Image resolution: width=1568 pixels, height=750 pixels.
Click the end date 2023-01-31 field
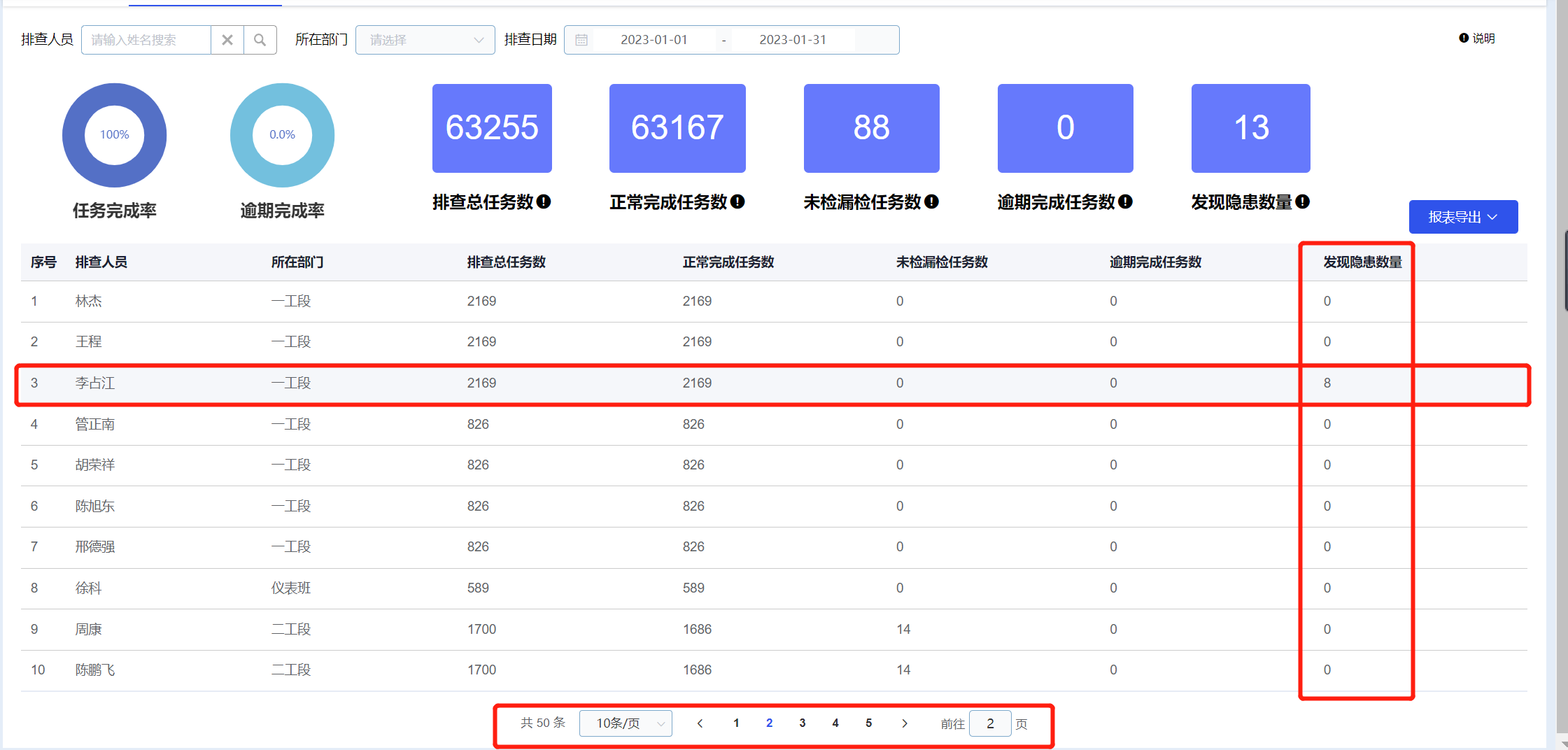pyautogui.click(x=793, y=40)
